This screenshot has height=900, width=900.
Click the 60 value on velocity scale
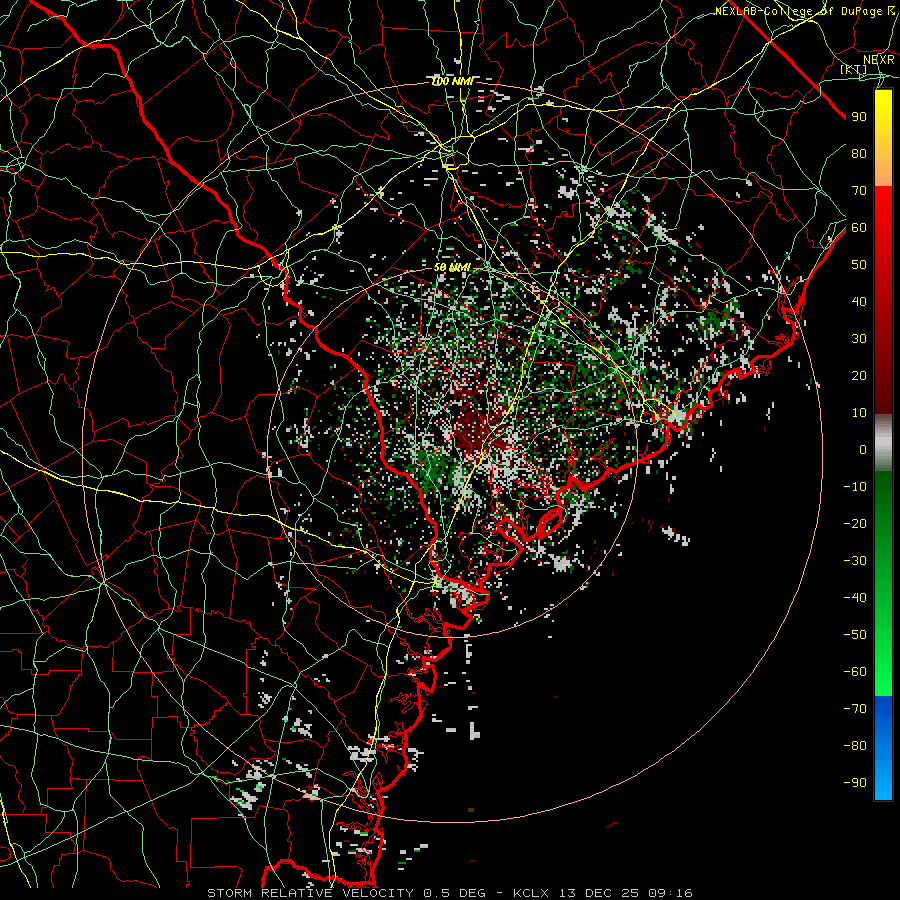[x=859, y=228]
